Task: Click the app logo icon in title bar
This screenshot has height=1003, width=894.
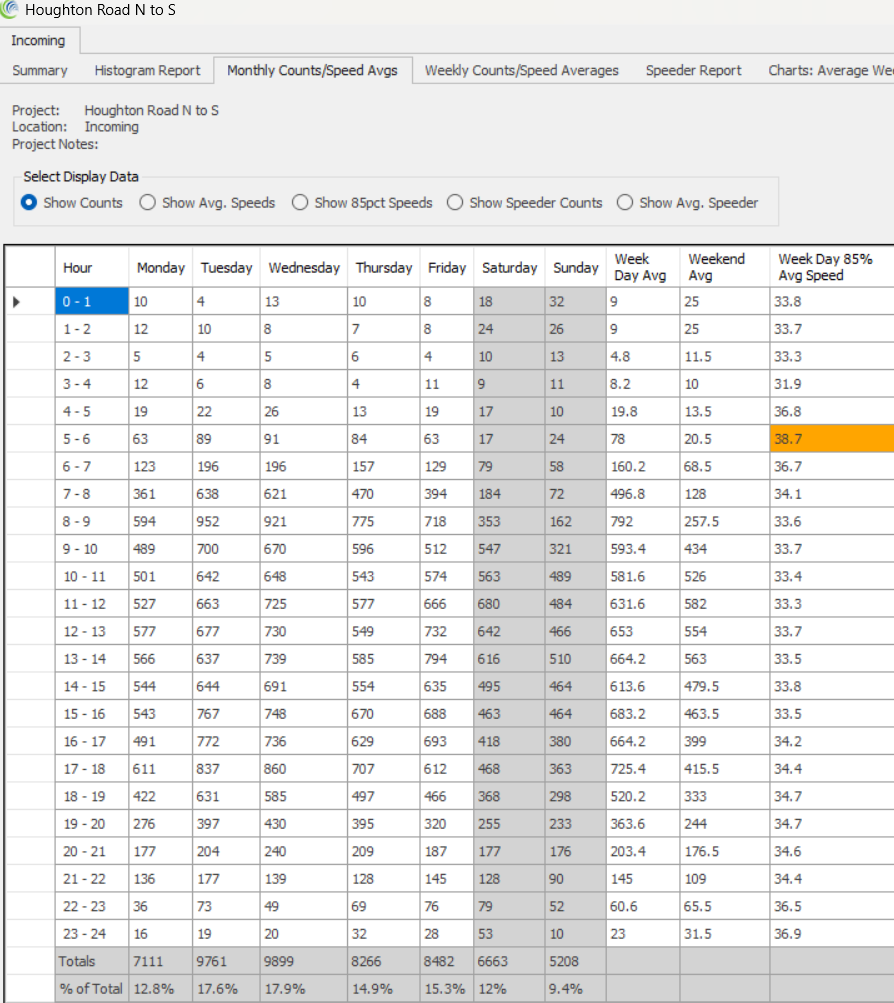Action: pos(11,12)
